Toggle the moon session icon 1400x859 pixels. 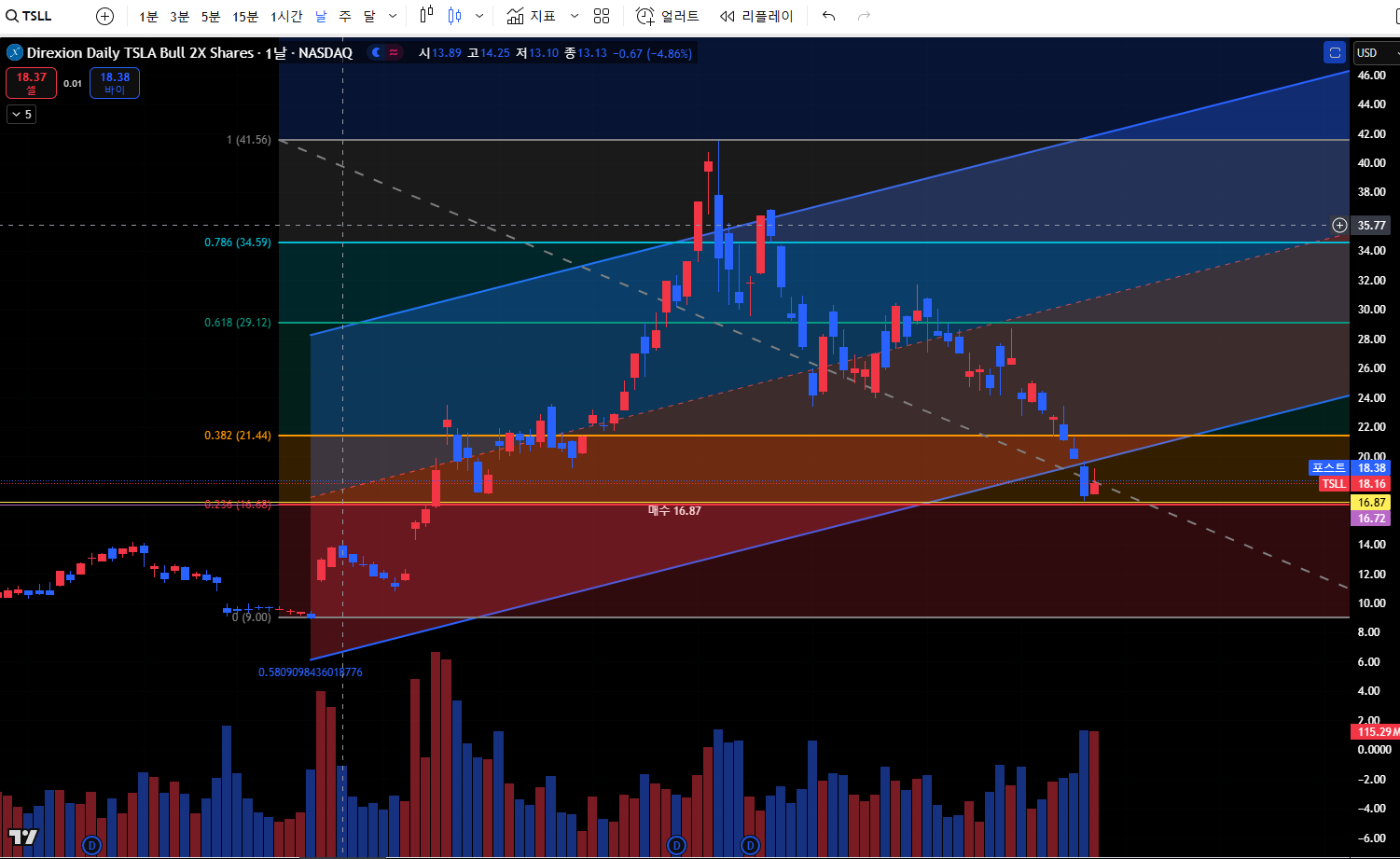(x=377, y=53)
